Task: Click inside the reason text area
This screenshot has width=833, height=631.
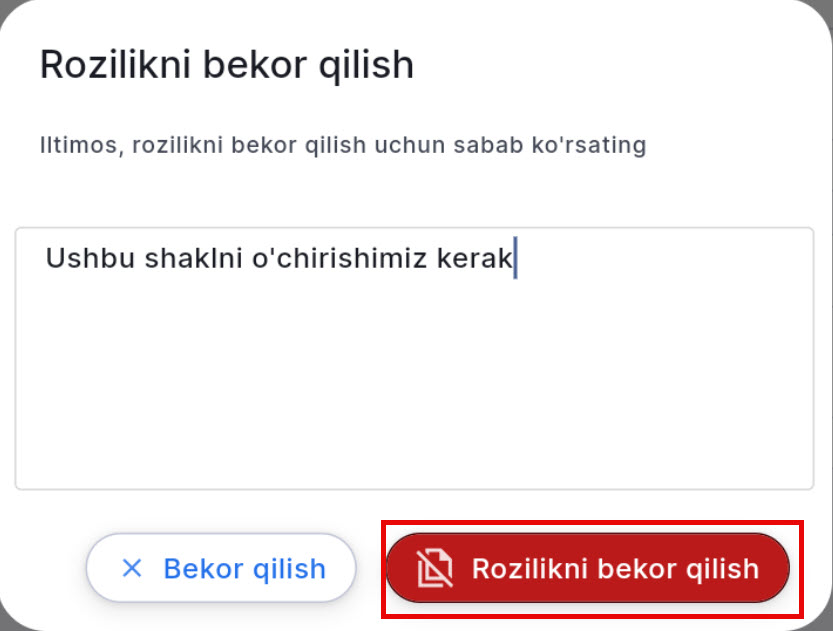Action: 416,360
